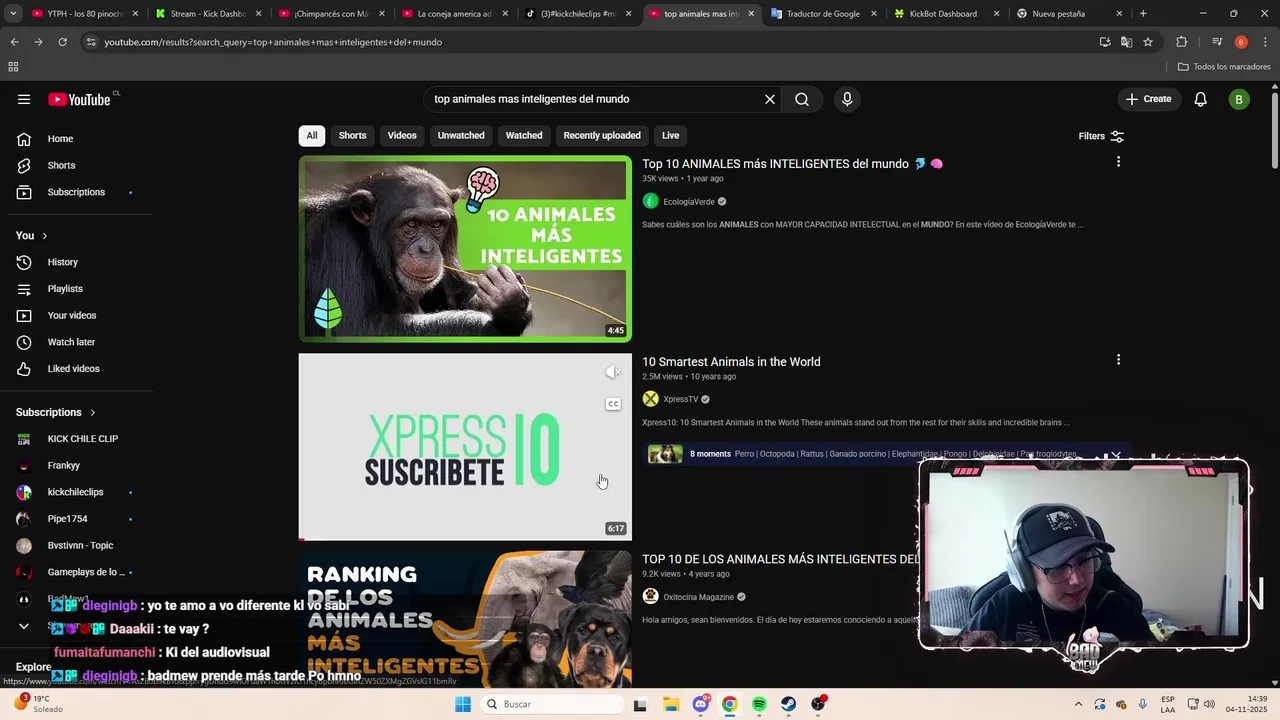1280x720 pixels.
Task: Click the XpressTV channel avatar
Action: pos(650,399)
